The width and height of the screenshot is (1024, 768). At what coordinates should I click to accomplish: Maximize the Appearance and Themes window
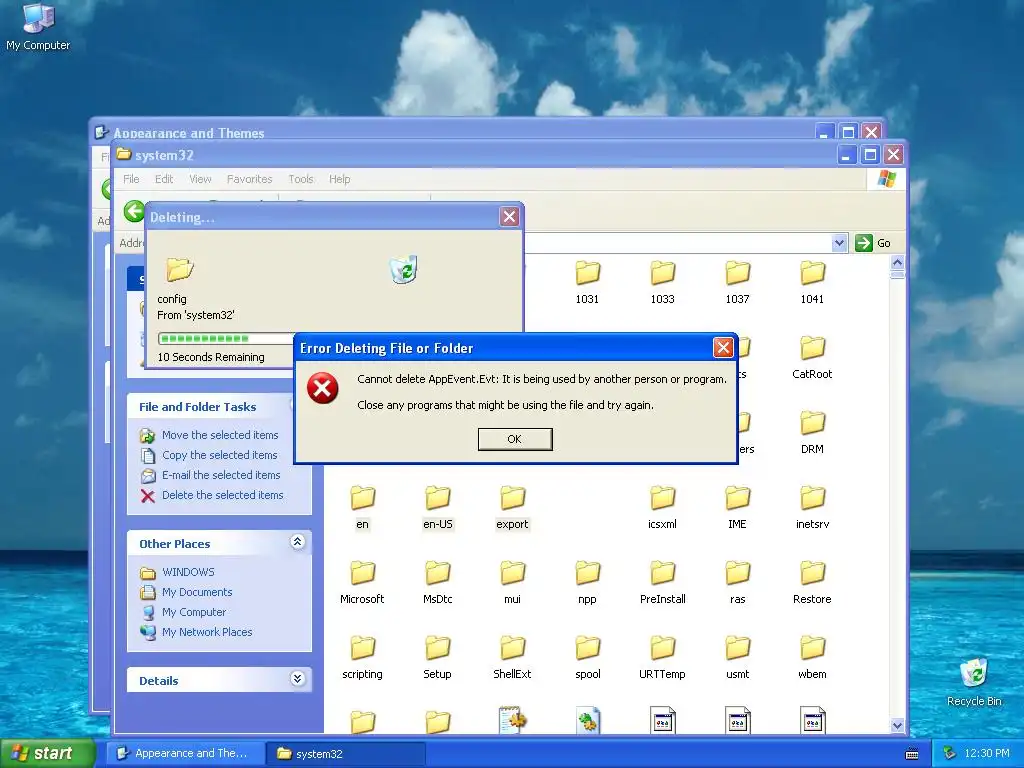(848, 133)
